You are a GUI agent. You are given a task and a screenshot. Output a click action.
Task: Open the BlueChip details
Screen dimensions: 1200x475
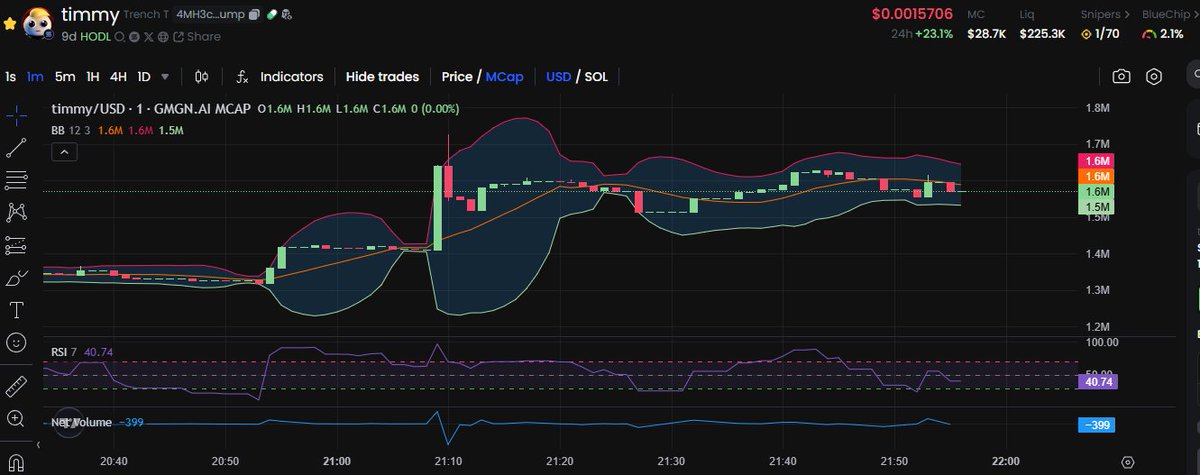[x=1172, y=14]
